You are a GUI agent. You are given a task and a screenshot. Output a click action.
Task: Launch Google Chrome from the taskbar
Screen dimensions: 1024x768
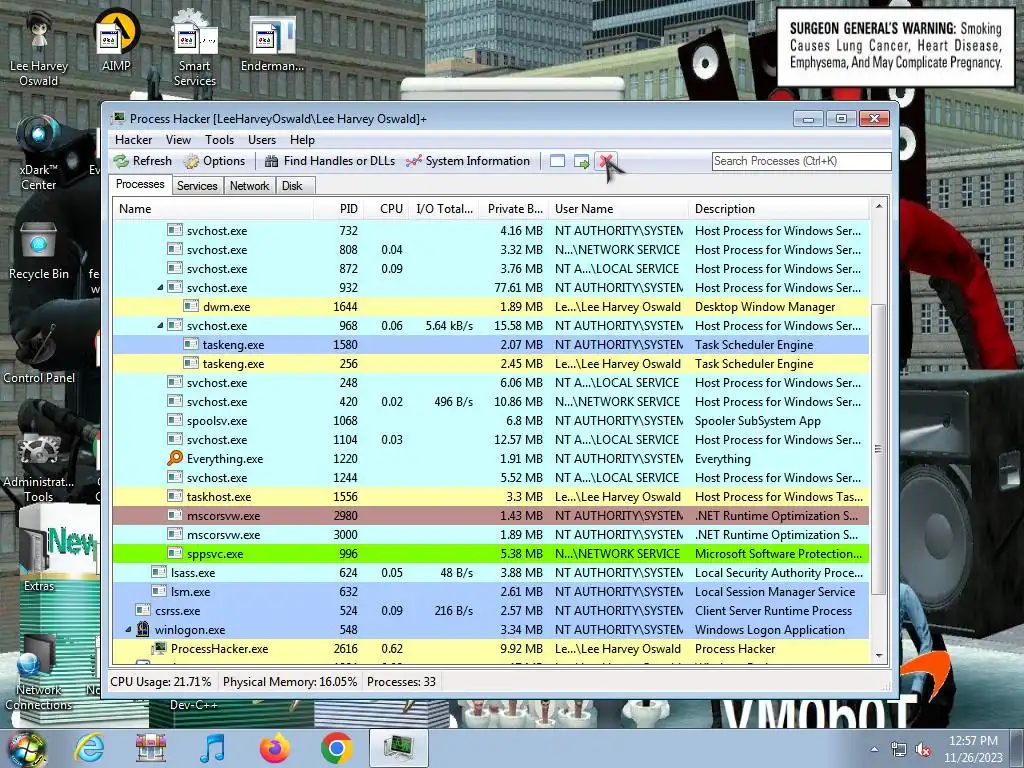point(337,748)
